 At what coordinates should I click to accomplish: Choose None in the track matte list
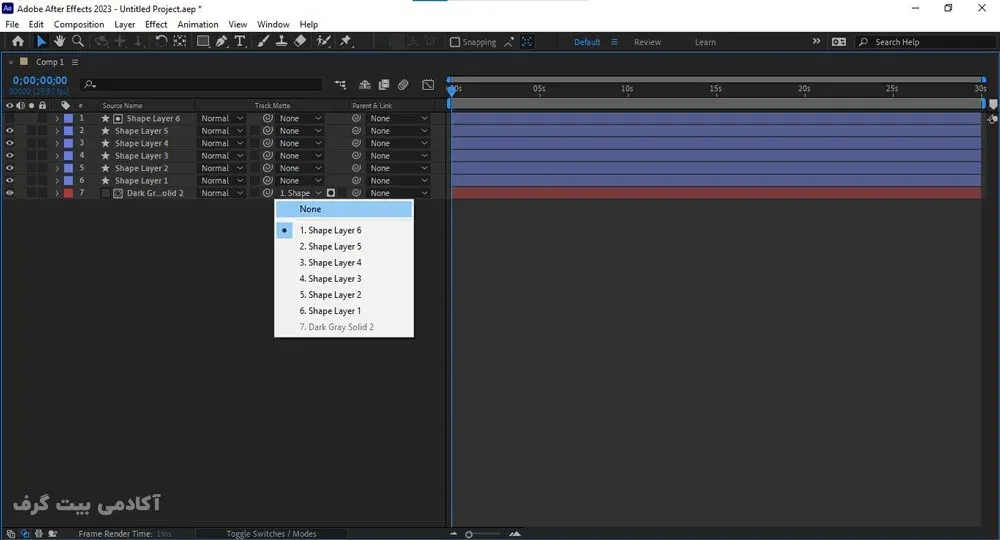pyautogui.click(x=344, y=209)
